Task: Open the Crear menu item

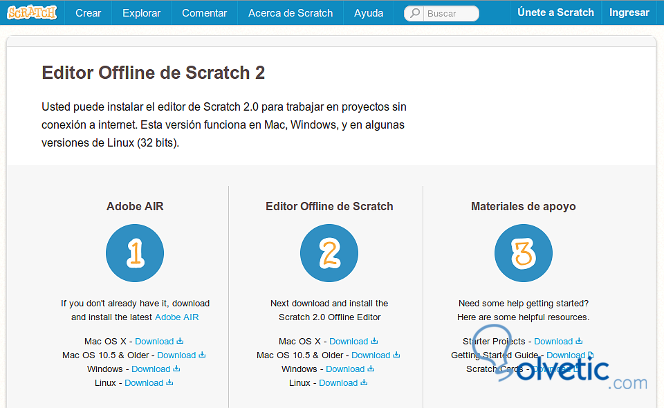Action: tap(88, 13)
